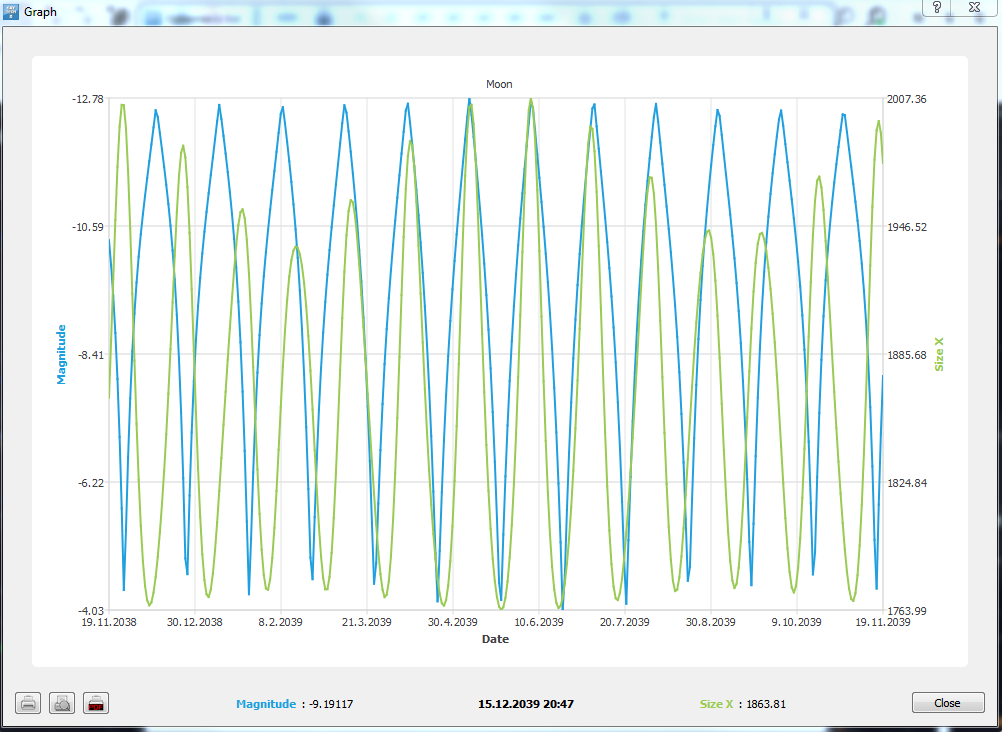Select the -4.03 magnitude axis value
Image resolution: width=1002 pixels, height=732 pixels.
[x=91, y=611]
